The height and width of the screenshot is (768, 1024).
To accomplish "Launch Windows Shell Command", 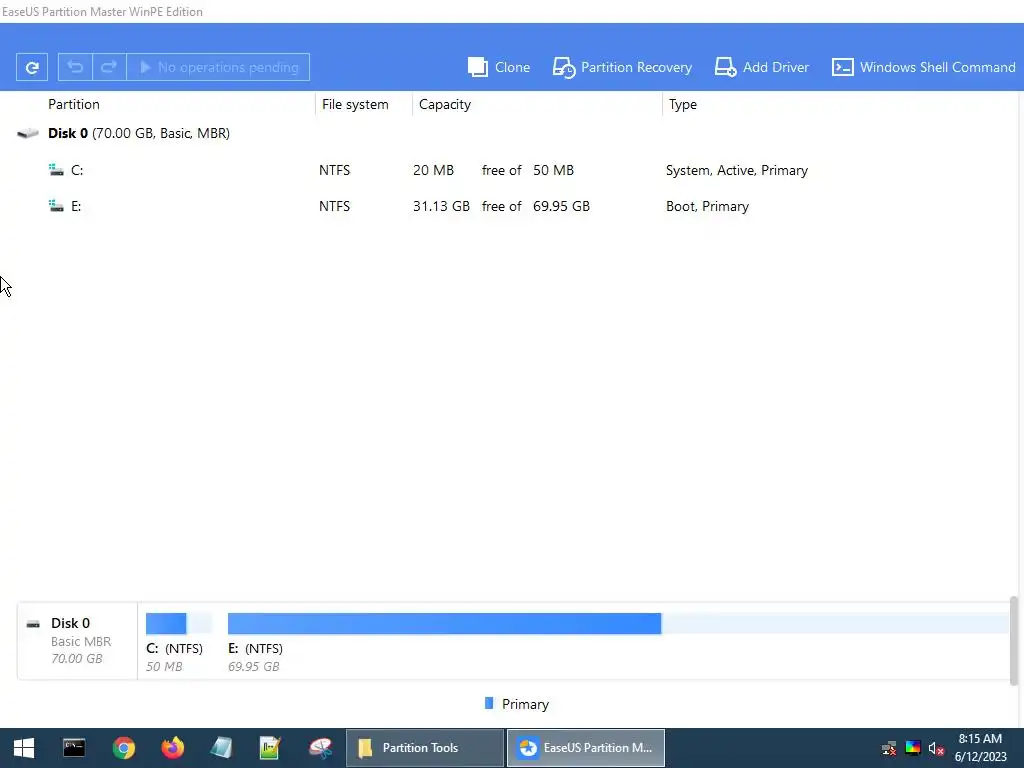I will point(923,67).
